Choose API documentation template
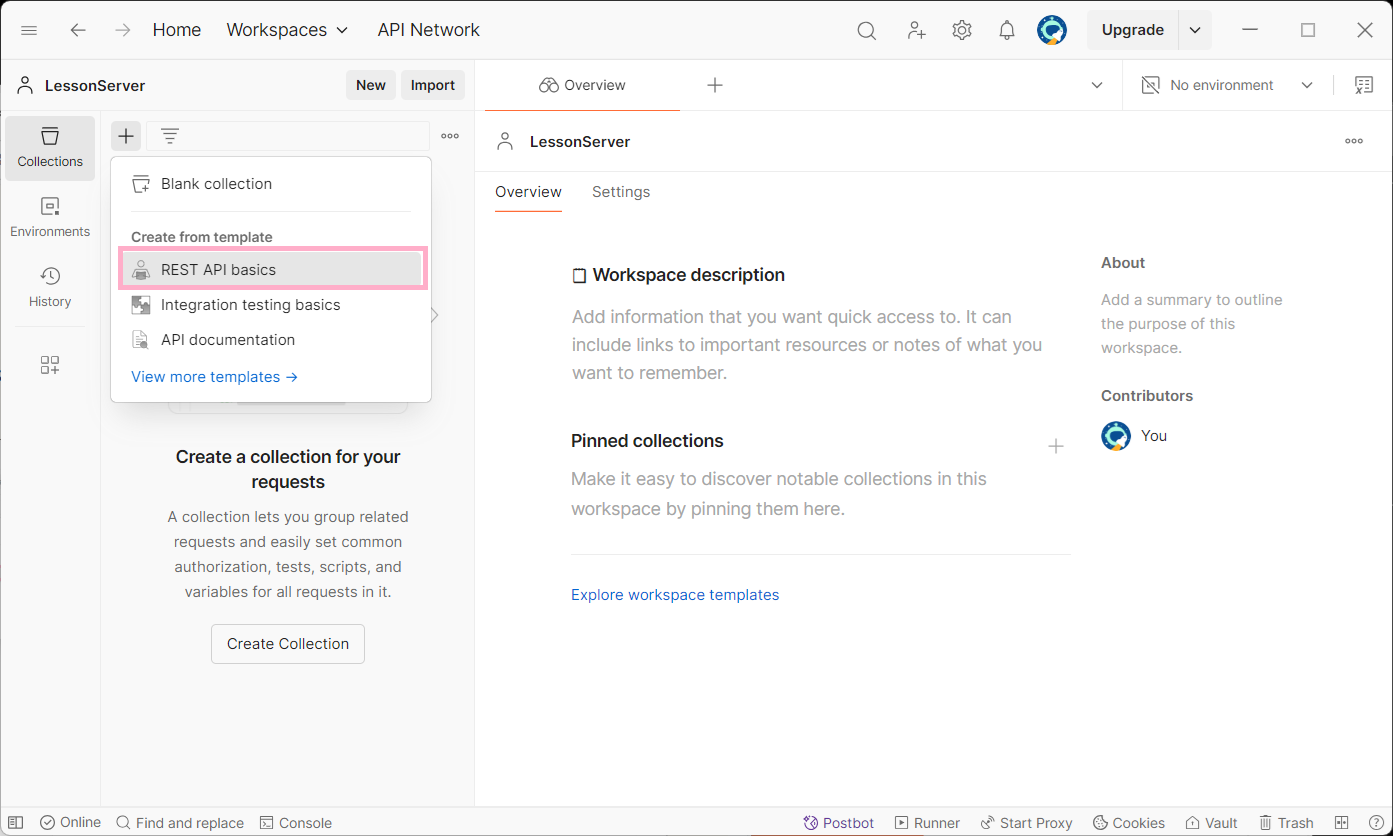 click(271, 340)
